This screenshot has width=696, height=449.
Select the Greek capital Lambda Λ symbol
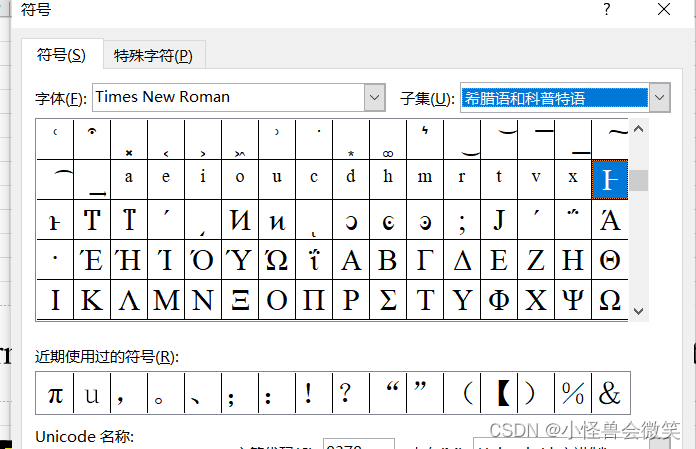[129, 299]
